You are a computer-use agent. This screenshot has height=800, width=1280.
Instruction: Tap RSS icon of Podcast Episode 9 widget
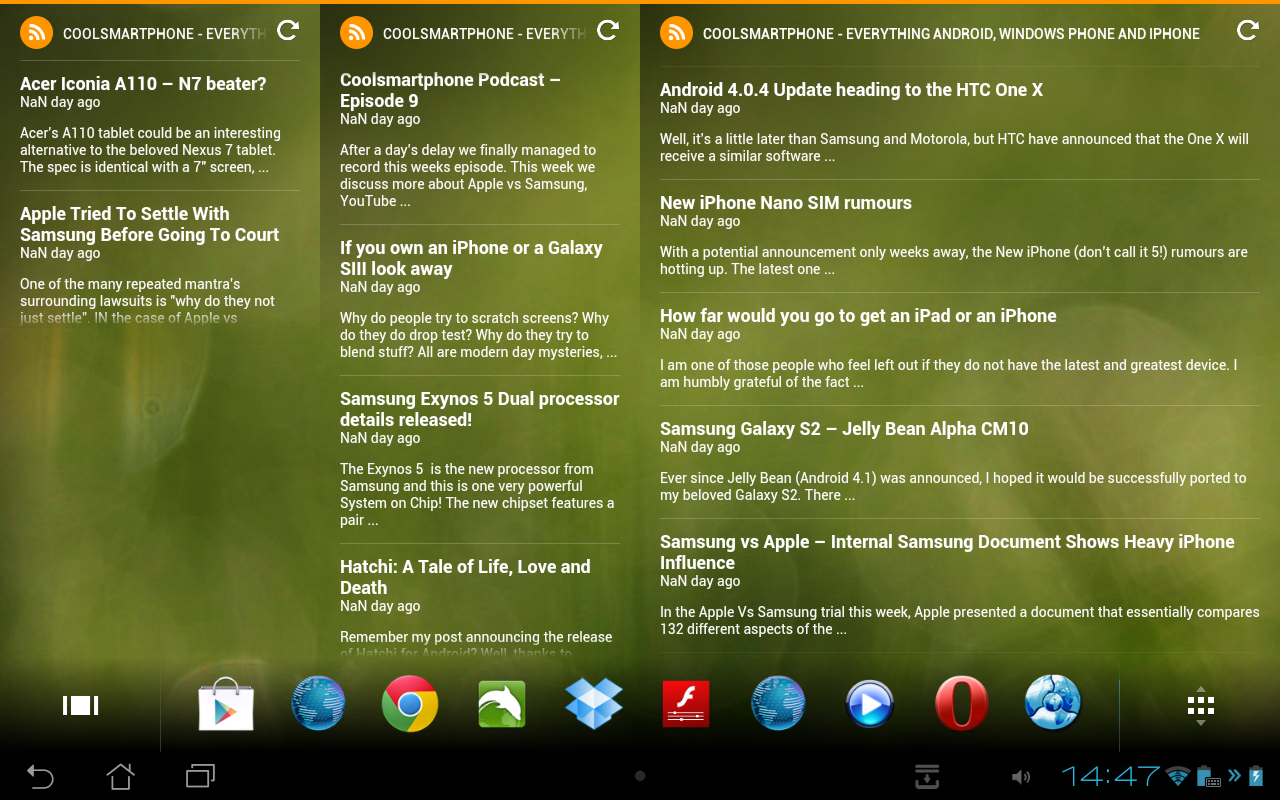356,33
